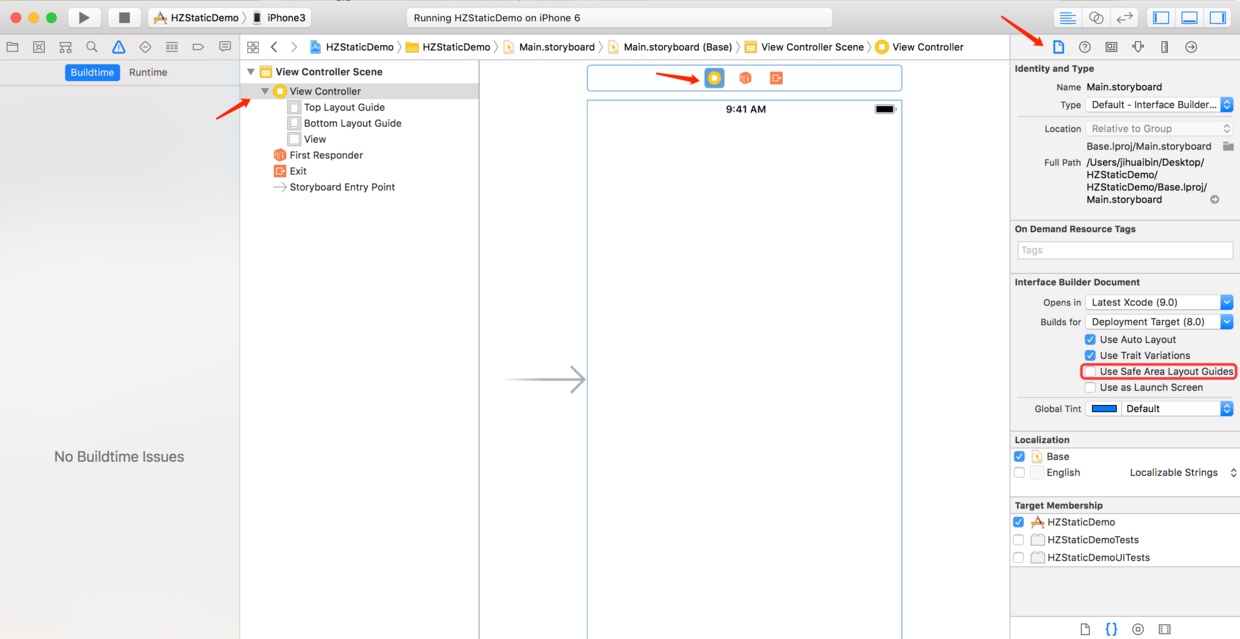Open the Code Snippet library
Viewport: 1240px width, 639px height.
click(1111, 629)
